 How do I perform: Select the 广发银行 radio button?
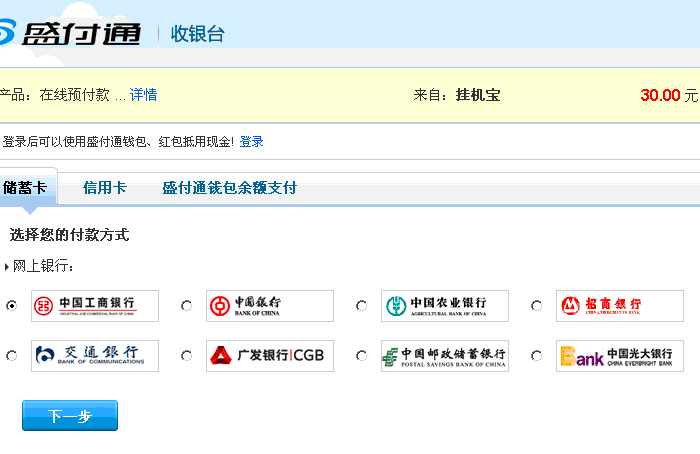pos(187,356)
